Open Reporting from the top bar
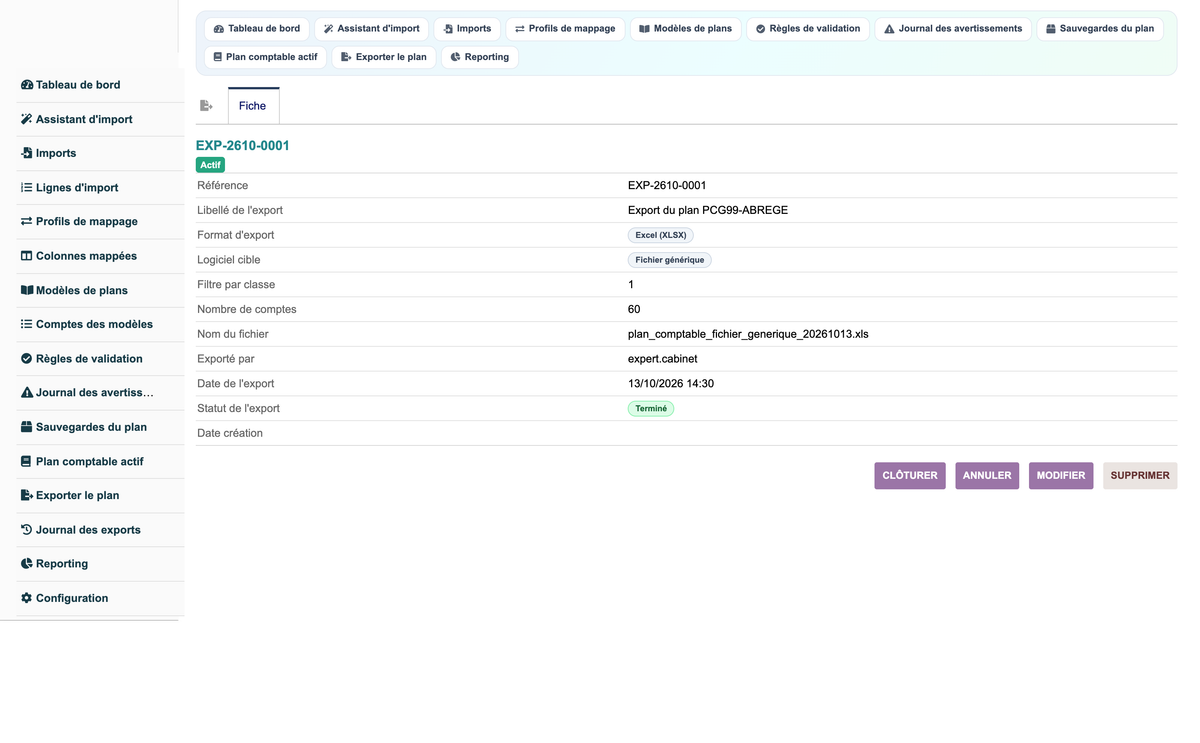1200x743 pixels. pyautogui.click(x=480, y=57)
